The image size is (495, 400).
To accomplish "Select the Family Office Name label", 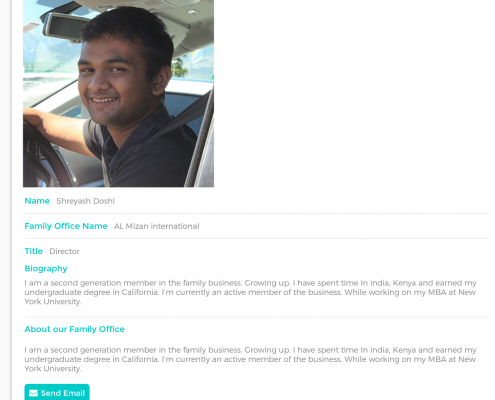I will (66, 226).
